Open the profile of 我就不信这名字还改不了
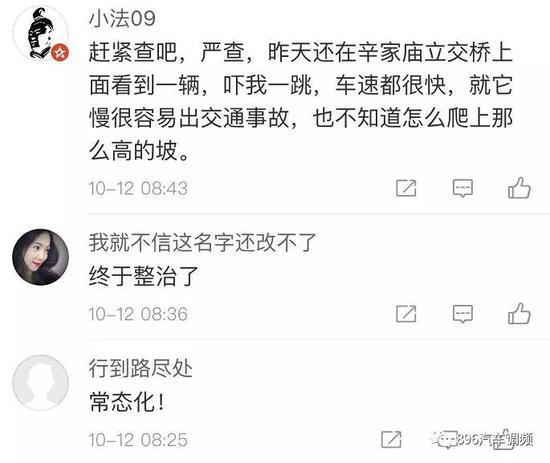Image resolution: width=550 pixels, height=463 pixels. pos(203,242)
